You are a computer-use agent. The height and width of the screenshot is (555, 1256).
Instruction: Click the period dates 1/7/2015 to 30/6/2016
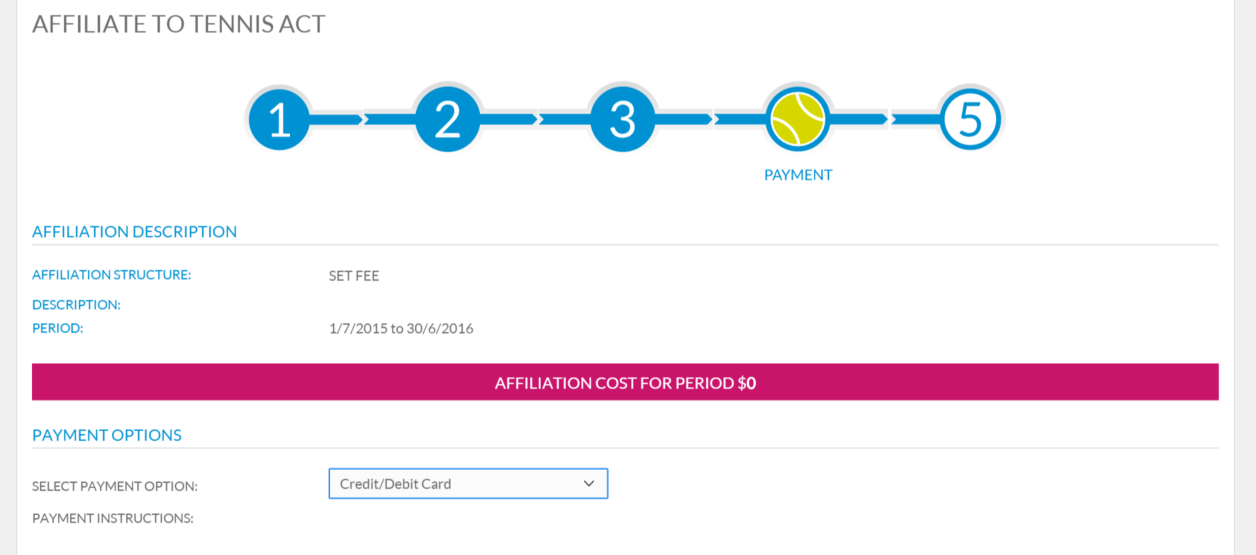click(401, 328)
